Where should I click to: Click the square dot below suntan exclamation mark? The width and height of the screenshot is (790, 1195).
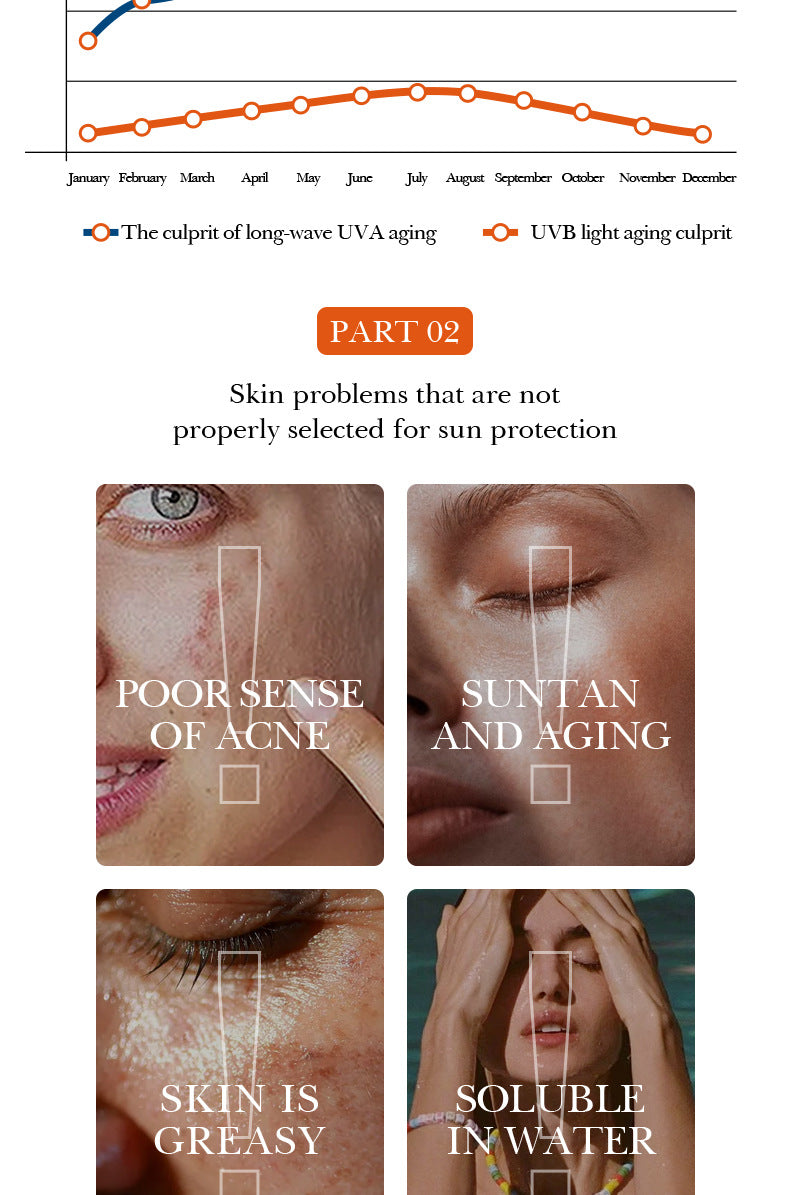550,784
